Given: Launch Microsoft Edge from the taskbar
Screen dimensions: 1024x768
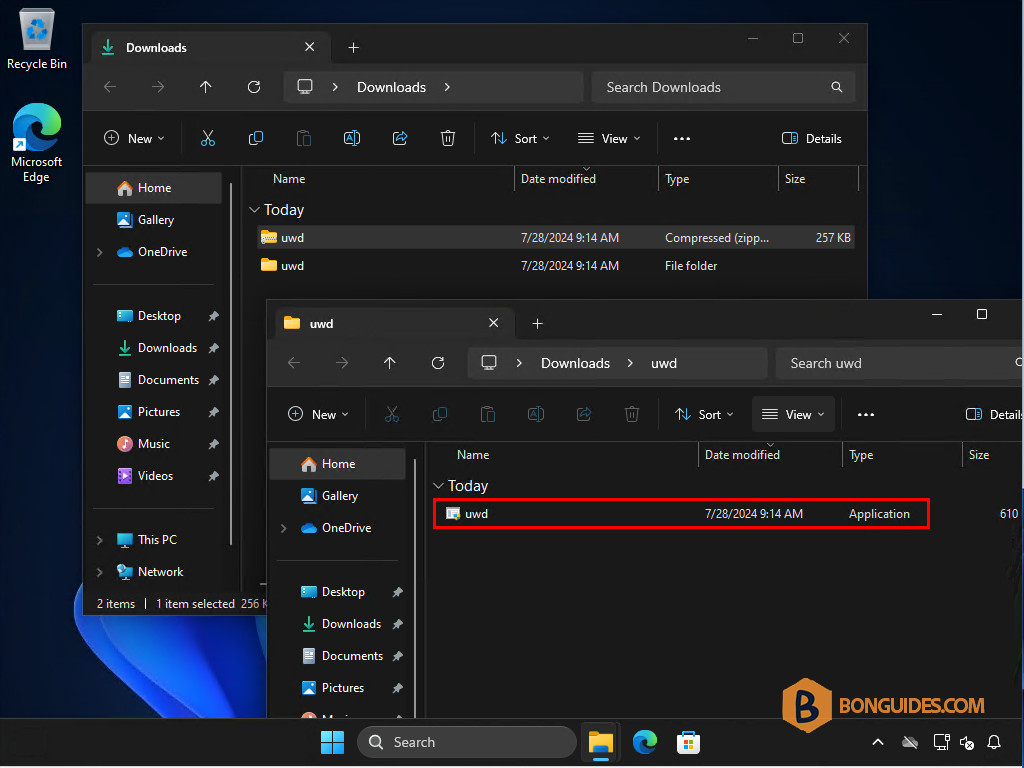Looking at the screenshot, I should coord(645,743).
